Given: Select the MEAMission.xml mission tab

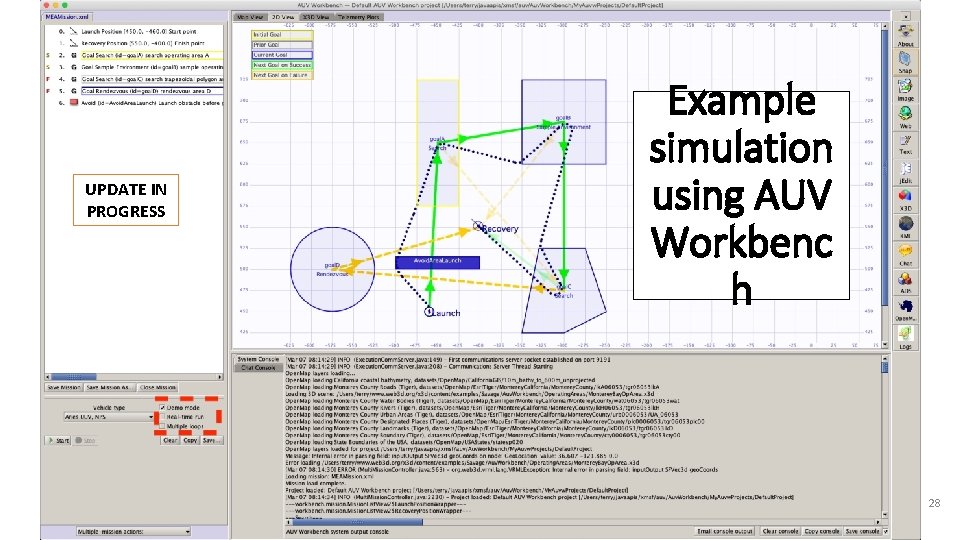Looking at the screenshot, I should pos(67,17).
